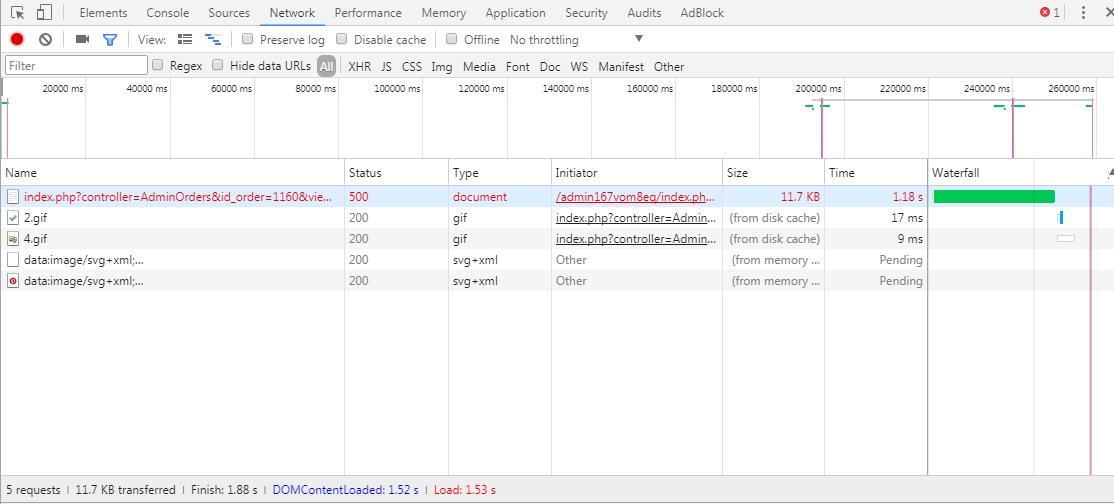The width and height of the screenshot is (1114, 504).
Task: Click the Filter text input field
Action: [x=76, y=66]
